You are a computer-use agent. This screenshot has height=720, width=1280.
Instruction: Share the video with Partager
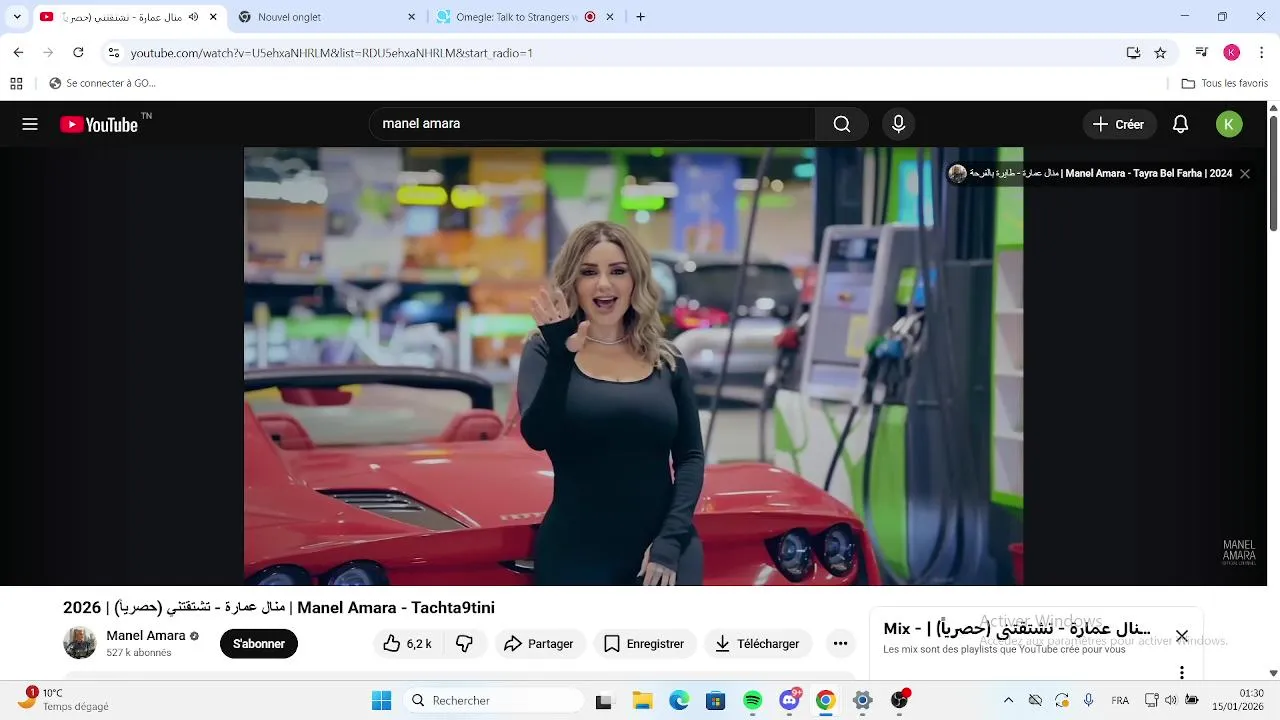pyautogui.click(x=539, y=644)
